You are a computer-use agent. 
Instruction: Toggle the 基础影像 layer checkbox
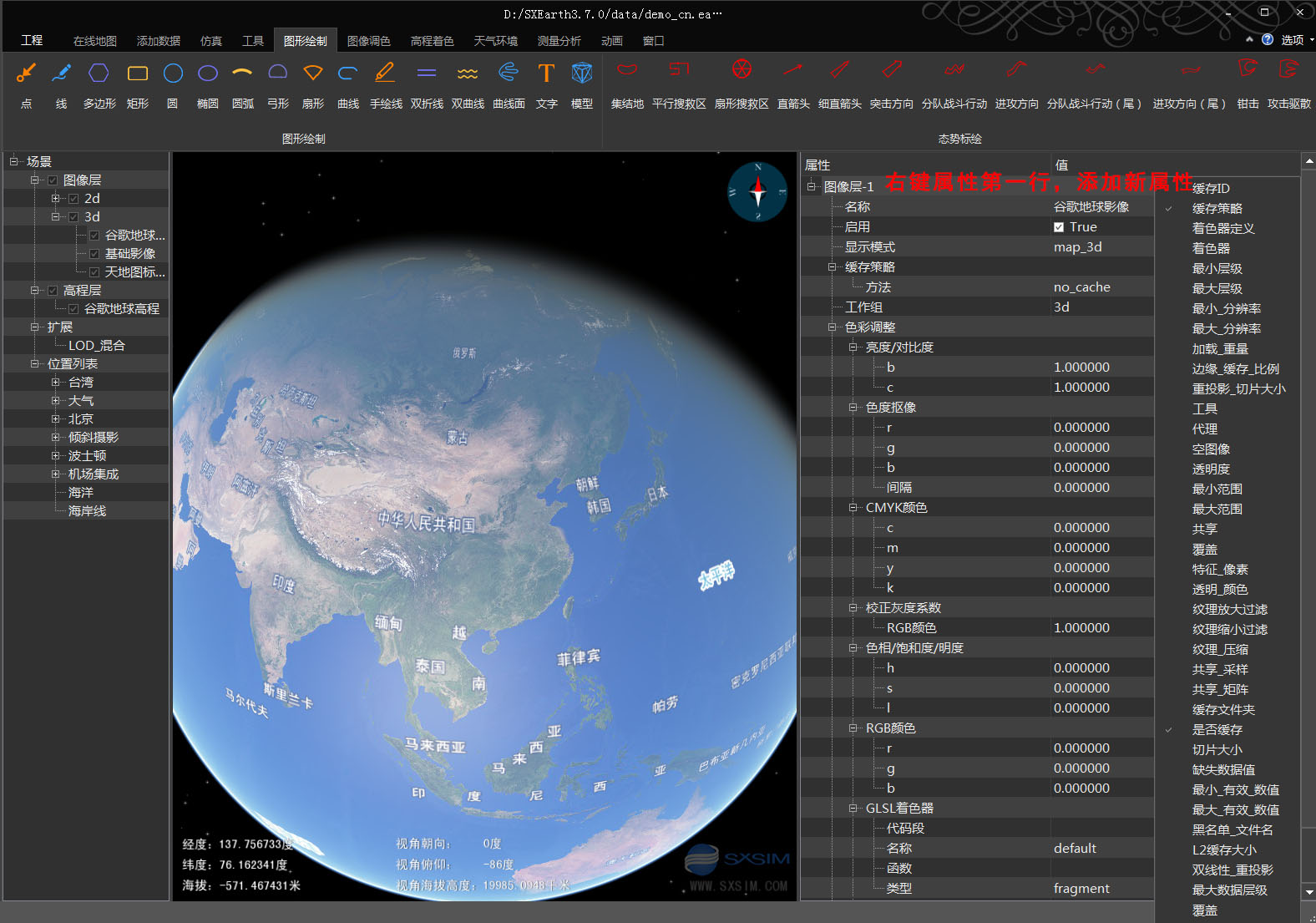click(x=94, y=254)
